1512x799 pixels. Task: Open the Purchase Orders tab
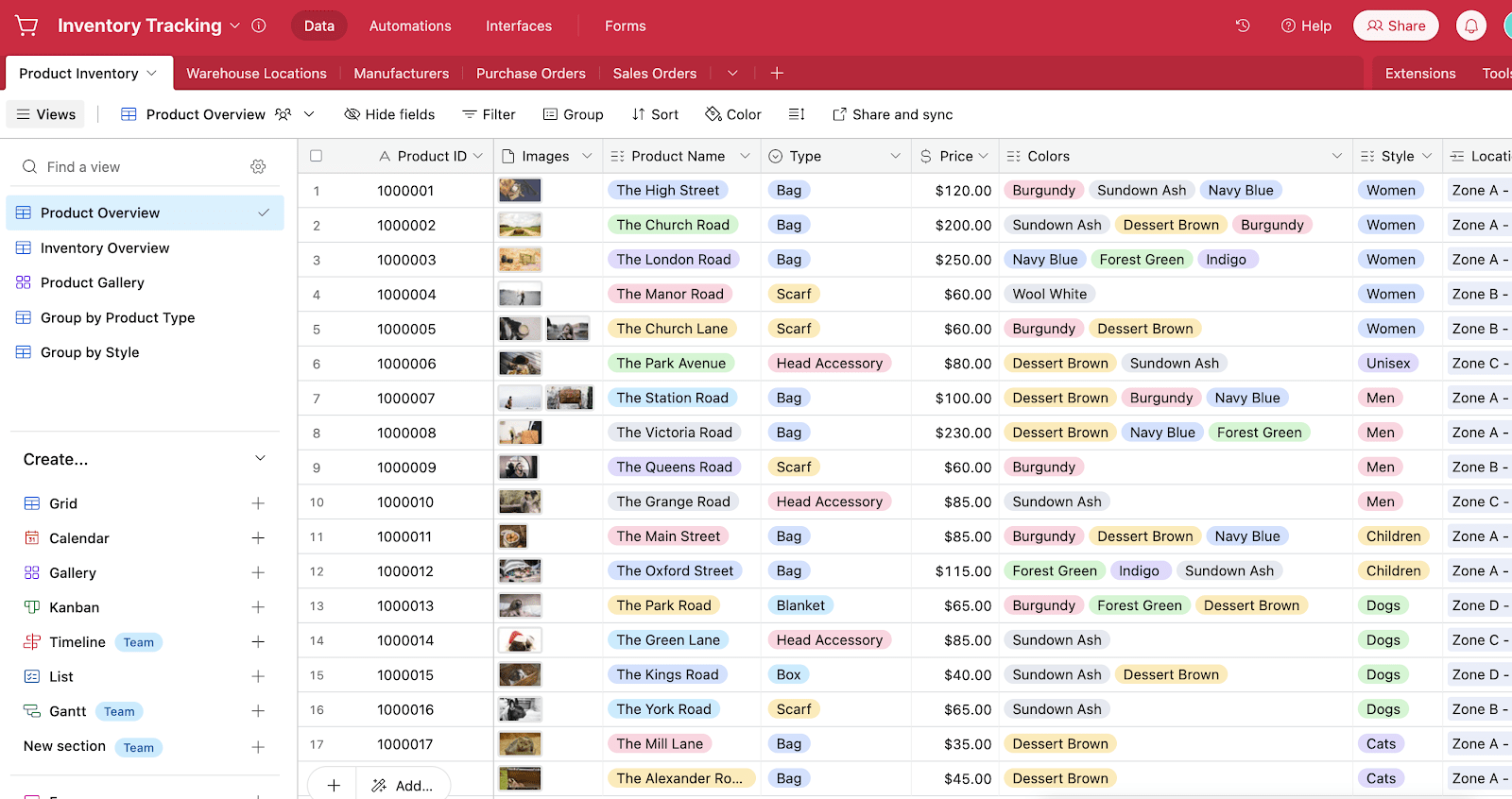pyautogui.click(x=531, y=73)
